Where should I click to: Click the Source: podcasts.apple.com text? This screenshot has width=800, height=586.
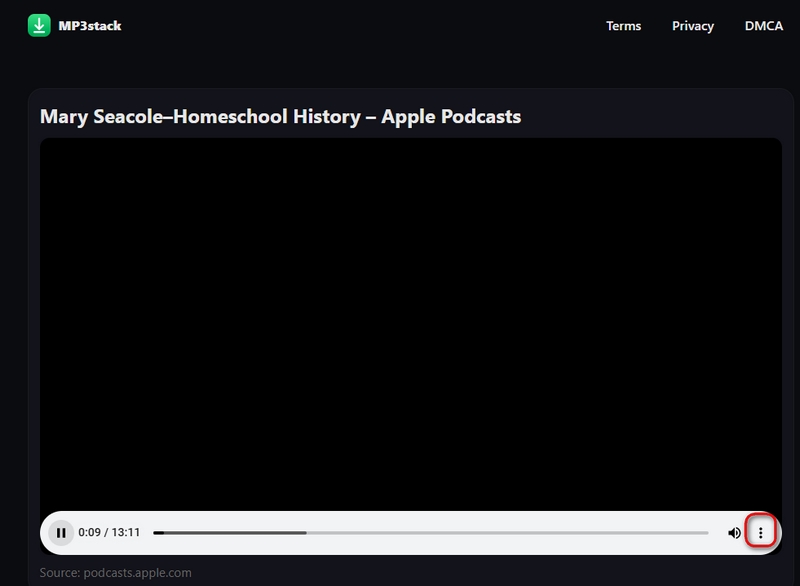pyautogui.click(x=114, y=572)
